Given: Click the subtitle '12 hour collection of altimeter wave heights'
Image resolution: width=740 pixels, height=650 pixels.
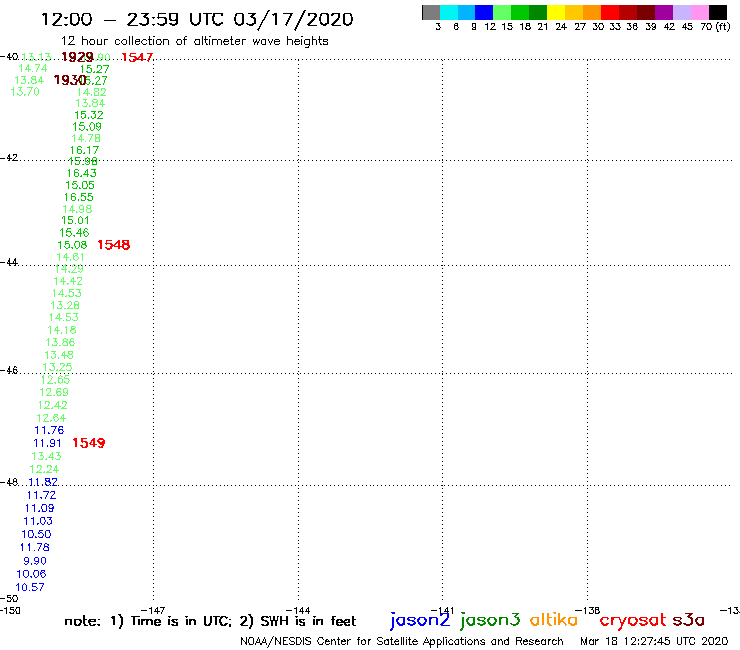Looking at the screenshot, I should tap(194, 42).
